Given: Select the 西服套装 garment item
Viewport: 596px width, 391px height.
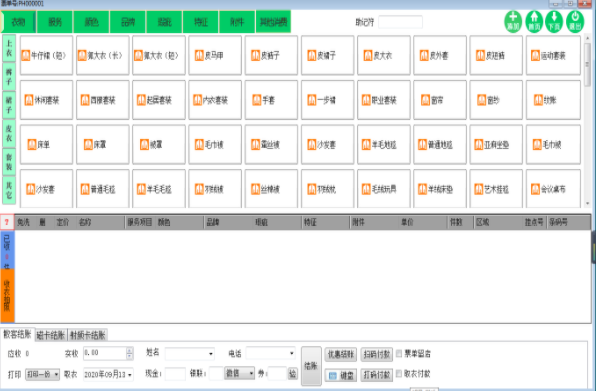Looking at the screenshot, I should pyautogui.click(x=103, y=100).
